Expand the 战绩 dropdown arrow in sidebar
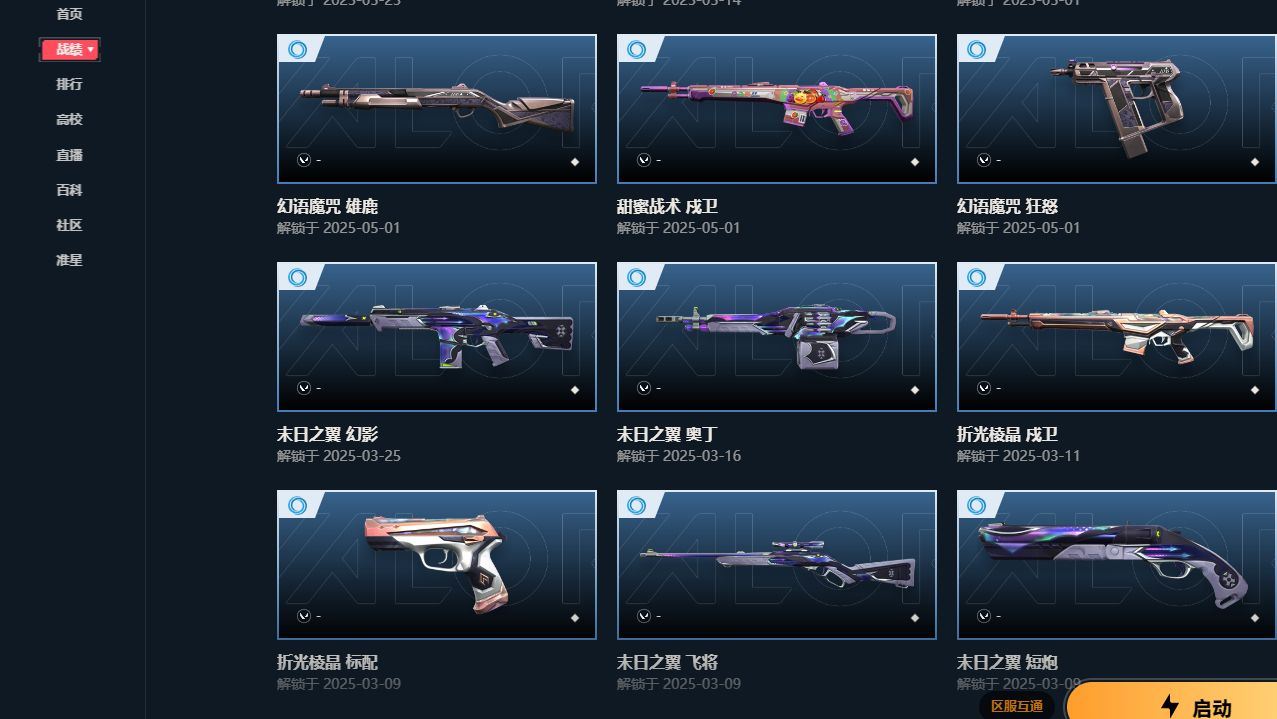Screen dimensions: 1277x719 coord(91,49)
